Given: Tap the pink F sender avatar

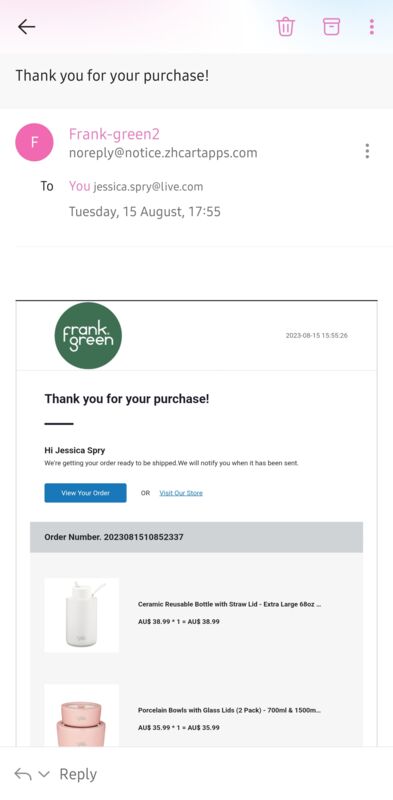Looking at the screenshot, I should pyautogui.click(x=34, y=142).
